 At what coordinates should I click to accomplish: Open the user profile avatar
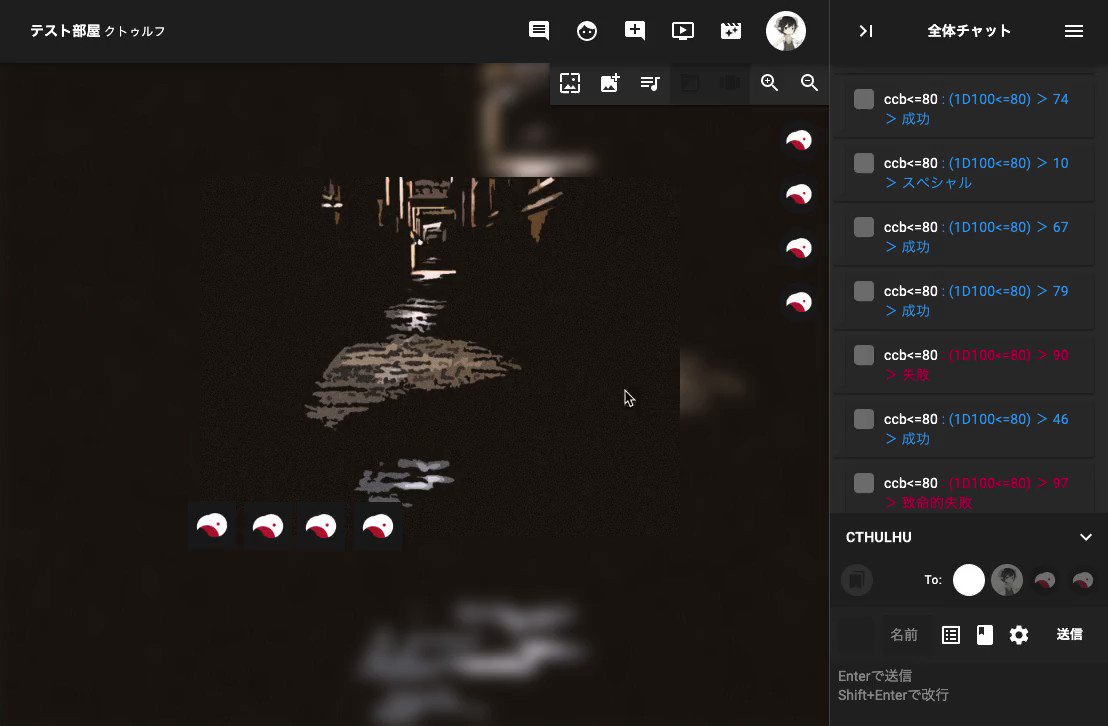tap(786, 31)
